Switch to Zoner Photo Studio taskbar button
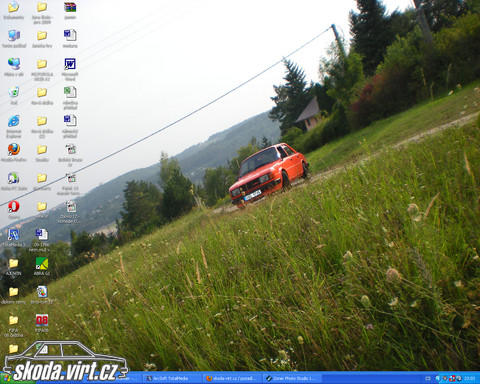Image resolution: width=480 pixels, height=384 pixels. (x=291, y=379)
